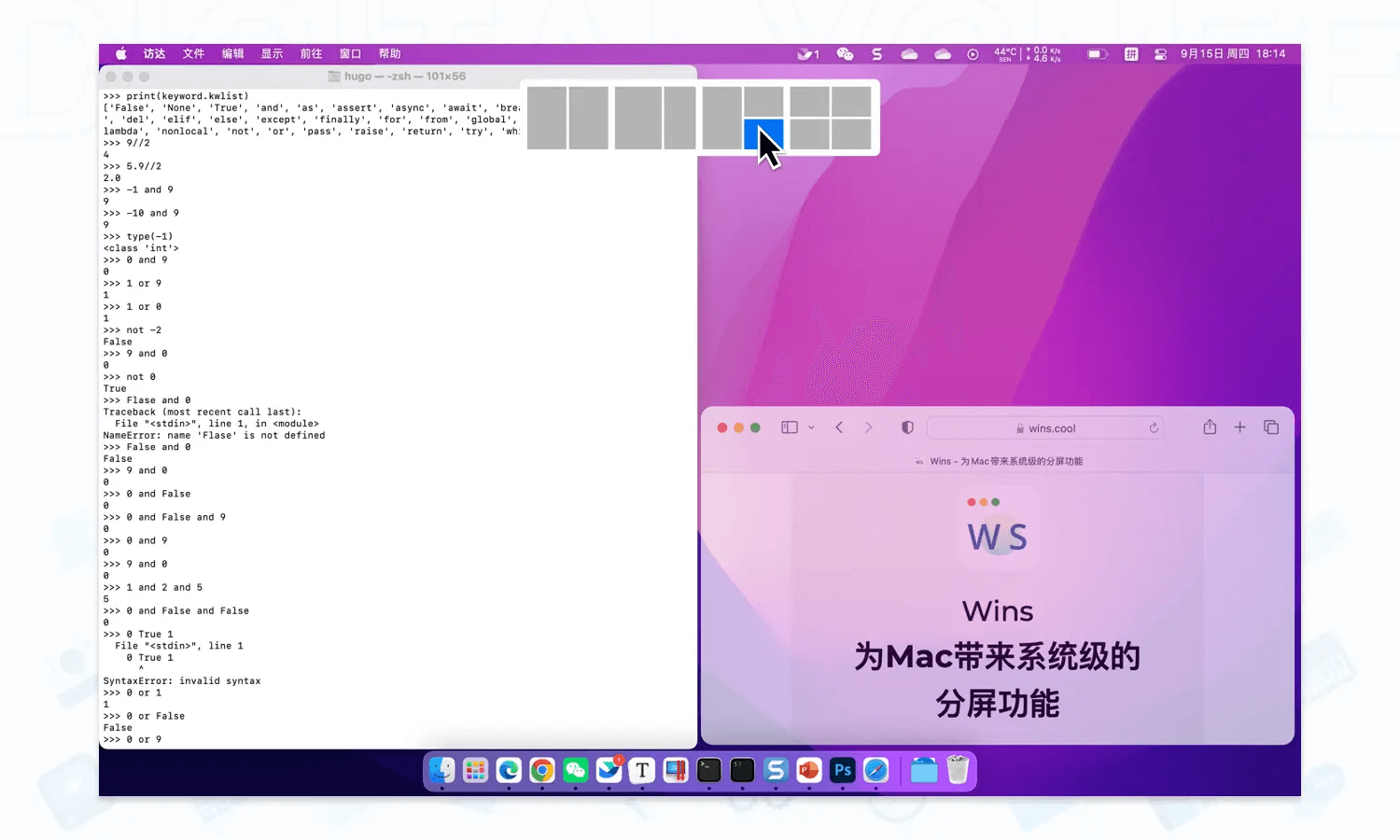Select the highlighted blue layout cell
The height and width of the screenshot is (840, 1400).
(x=763, y=134)
